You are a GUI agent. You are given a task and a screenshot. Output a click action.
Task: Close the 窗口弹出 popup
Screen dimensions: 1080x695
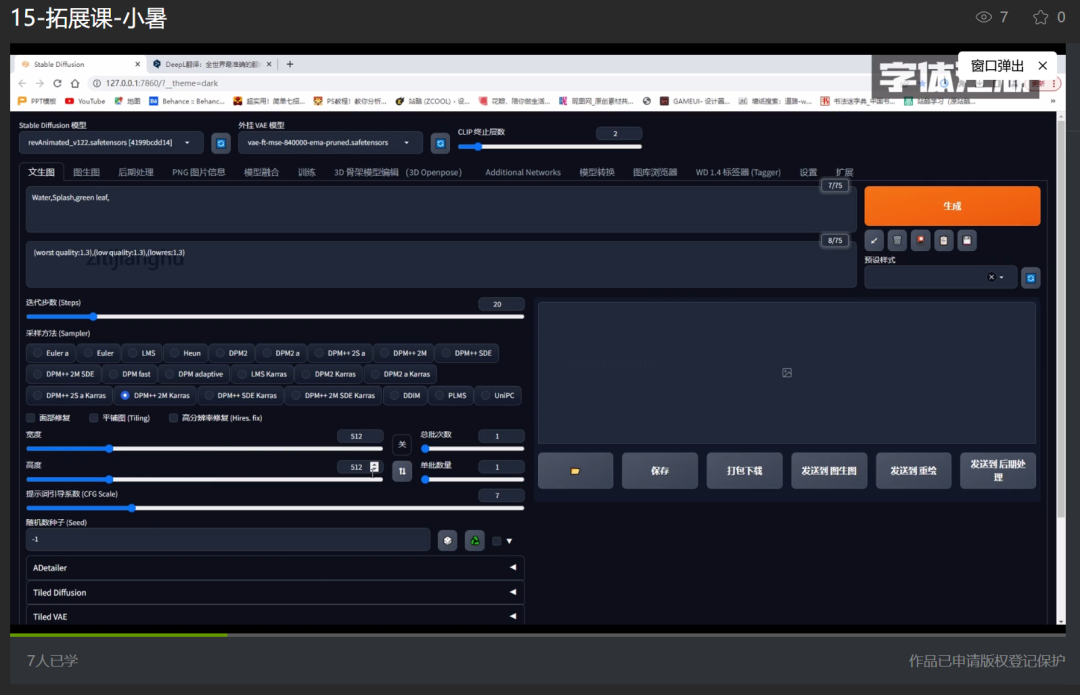point(1043,65)
